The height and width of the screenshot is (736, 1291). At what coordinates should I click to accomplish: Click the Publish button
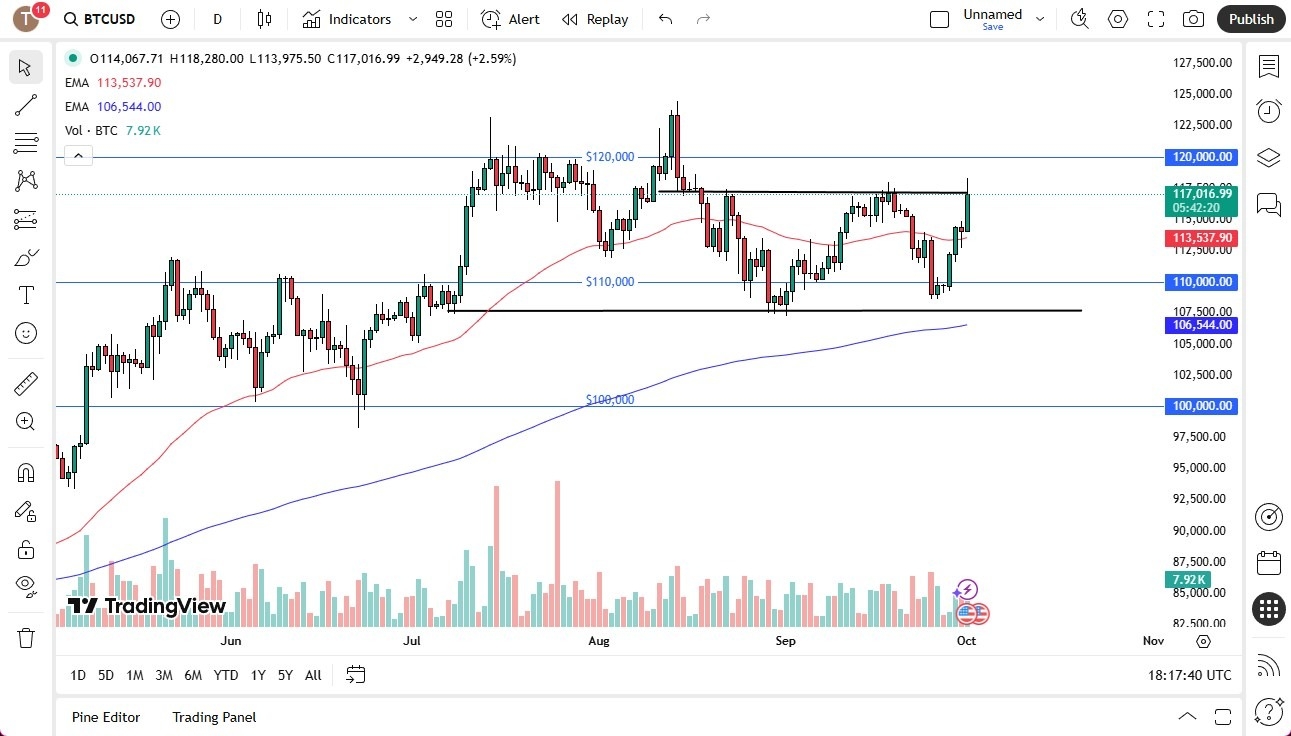coord(1250,19)
